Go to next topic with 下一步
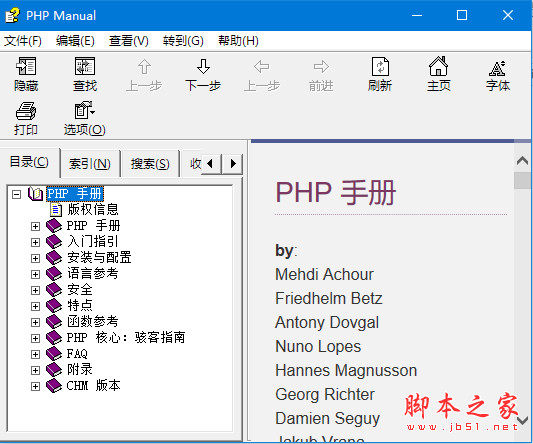This screenshot has width=533, height=444. tap(203, 74)
